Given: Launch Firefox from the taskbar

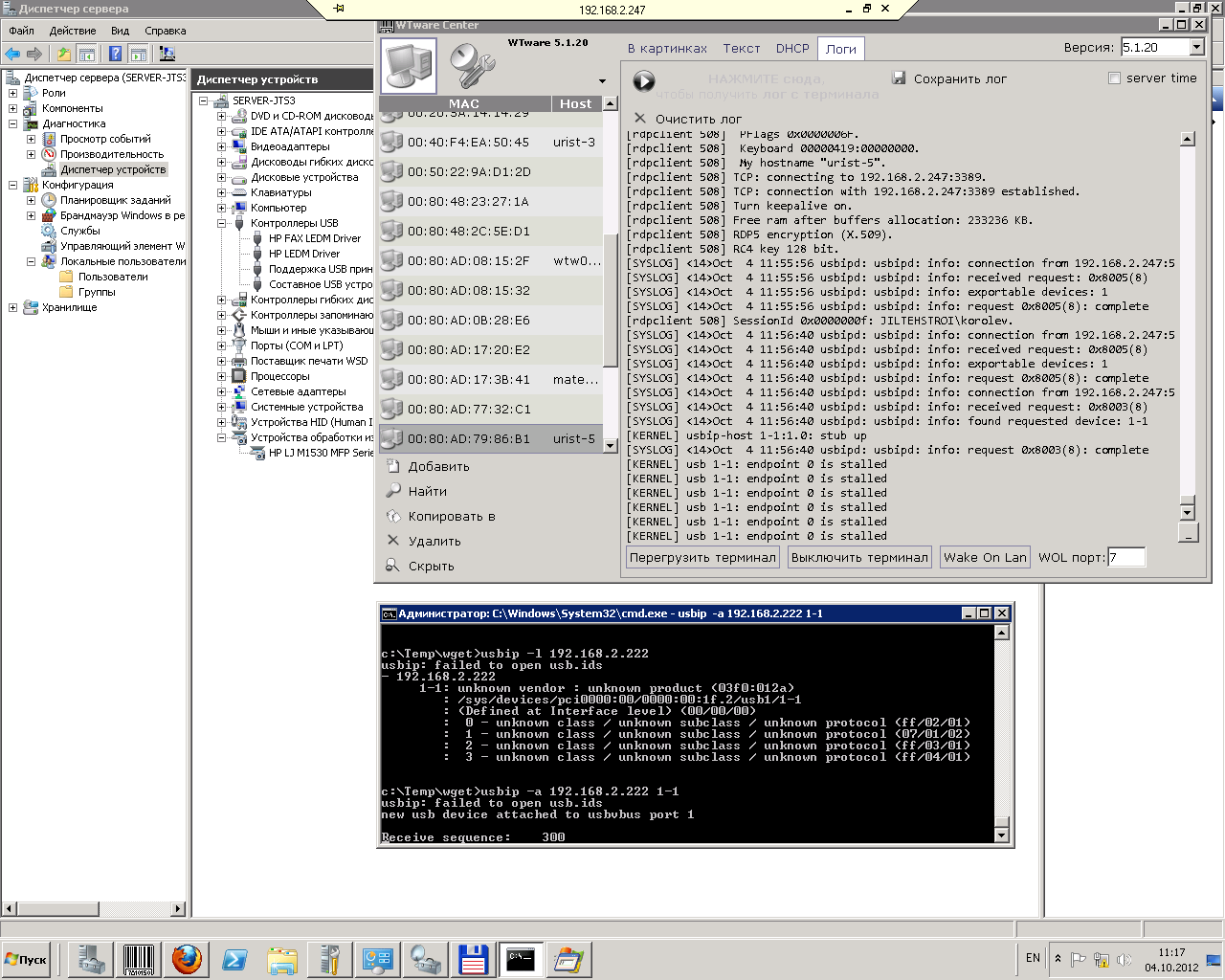Looking at the screenshot, I should point(186,959).
